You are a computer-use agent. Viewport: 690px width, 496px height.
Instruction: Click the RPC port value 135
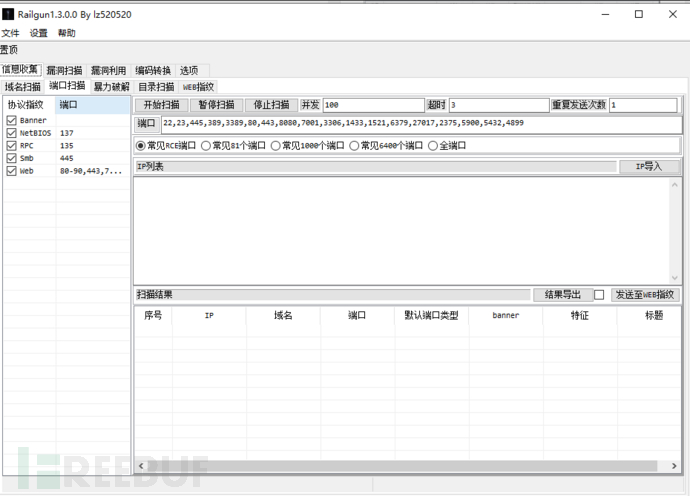click(x=67, y=146)
